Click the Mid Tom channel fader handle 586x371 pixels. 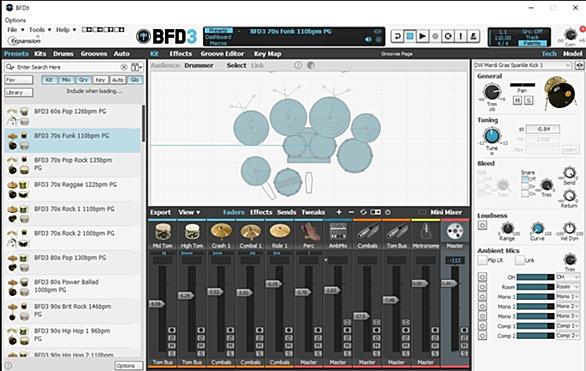[157, 304]
